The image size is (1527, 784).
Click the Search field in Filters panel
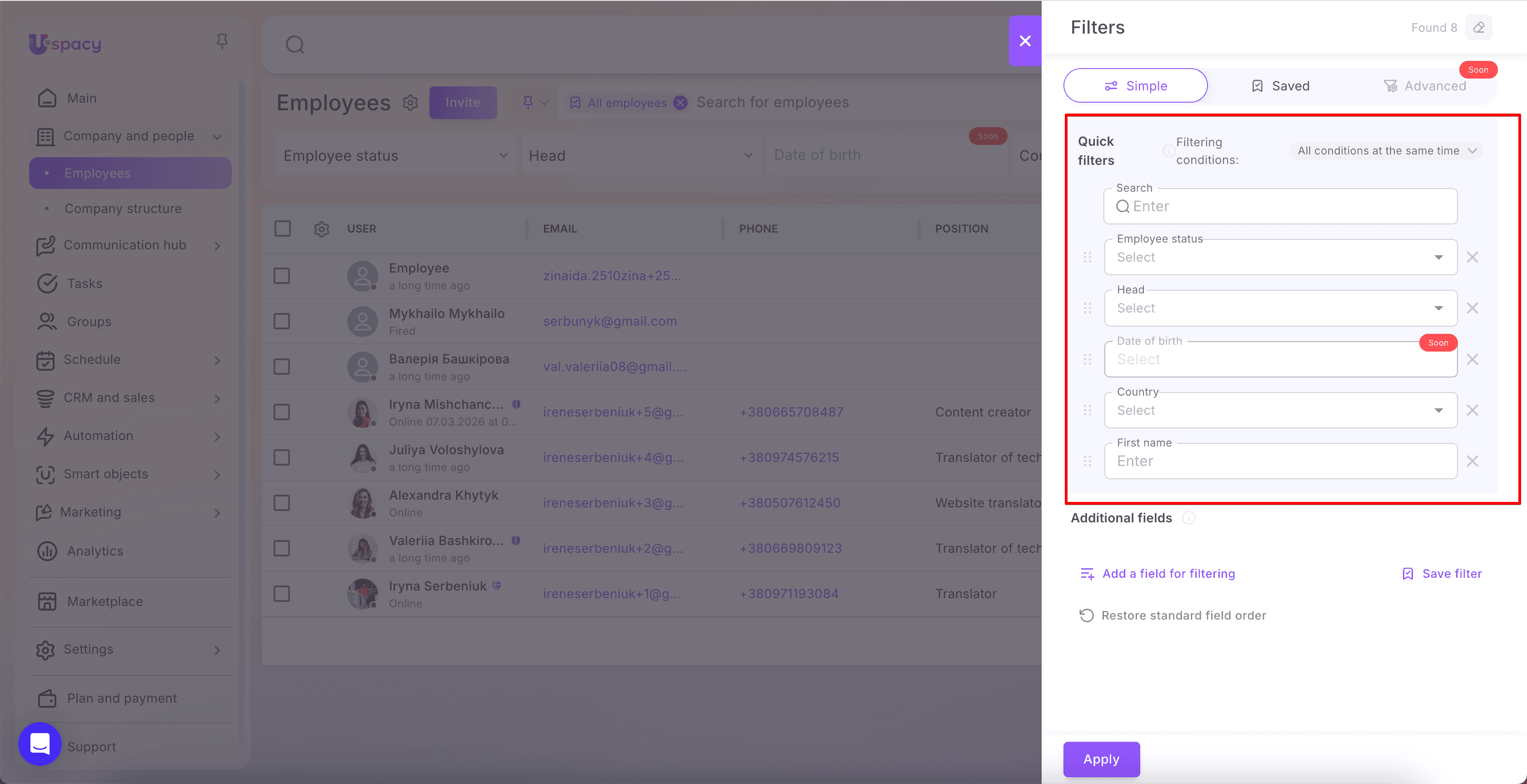(x=1280, y=206)
